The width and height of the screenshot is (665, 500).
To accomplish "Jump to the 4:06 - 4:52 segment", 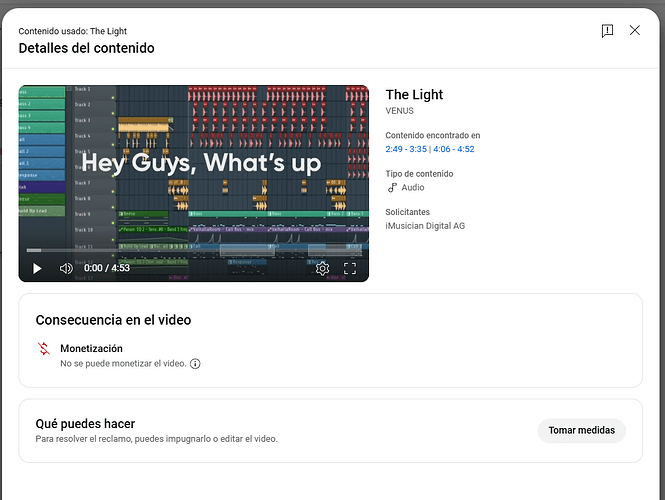I will tap(454, 149).
